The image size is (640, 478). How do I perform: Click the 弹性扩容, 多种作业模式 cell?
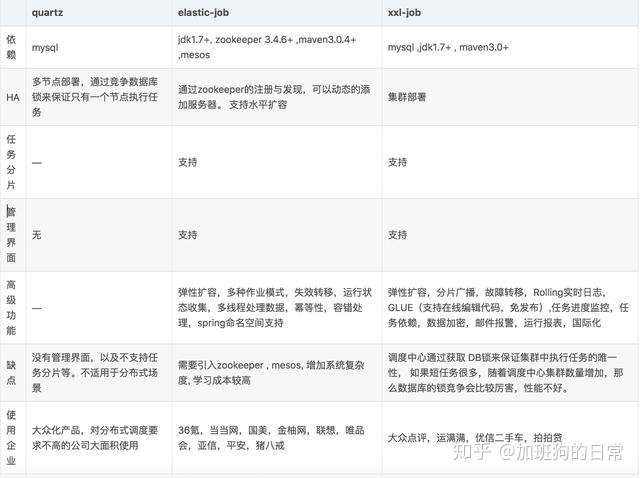pos(275,307)
